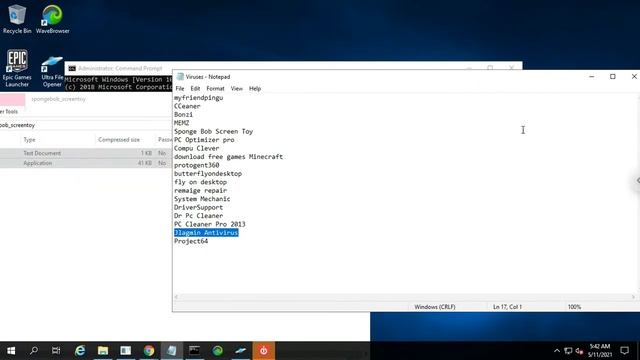
Task: Click the 'Bonzi' line in Notepad
Action: point(183,115)
